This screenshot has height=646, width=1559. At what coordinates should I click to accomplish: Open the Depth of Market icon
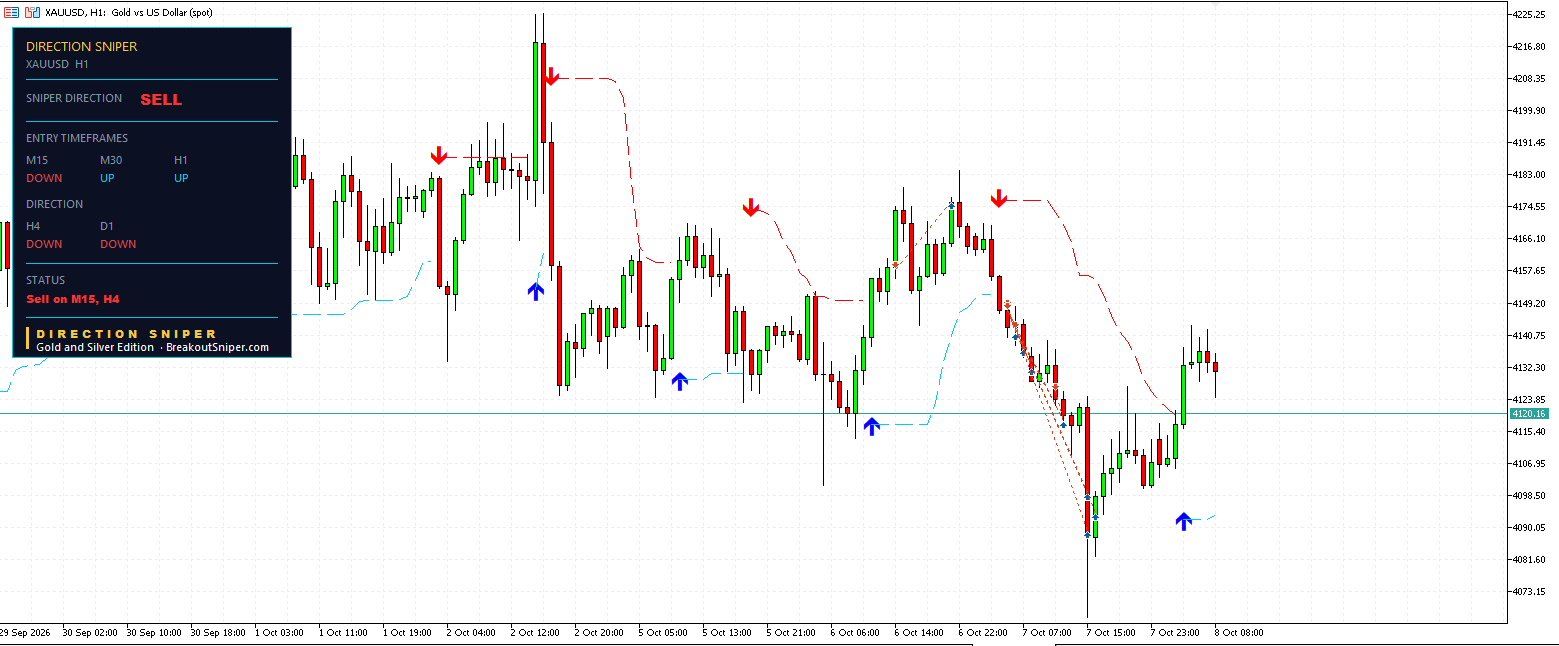point(11,12)
